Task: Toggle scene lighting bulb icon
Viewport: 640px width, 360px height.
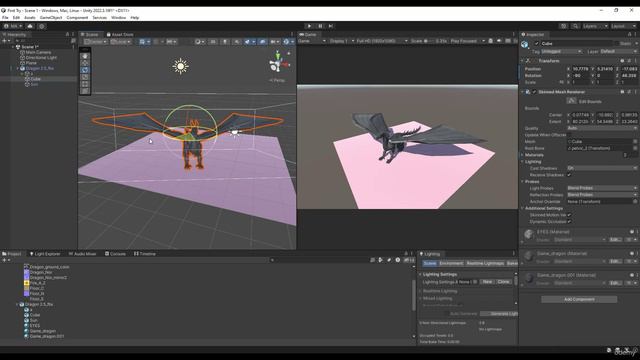Action: (225, 42)
